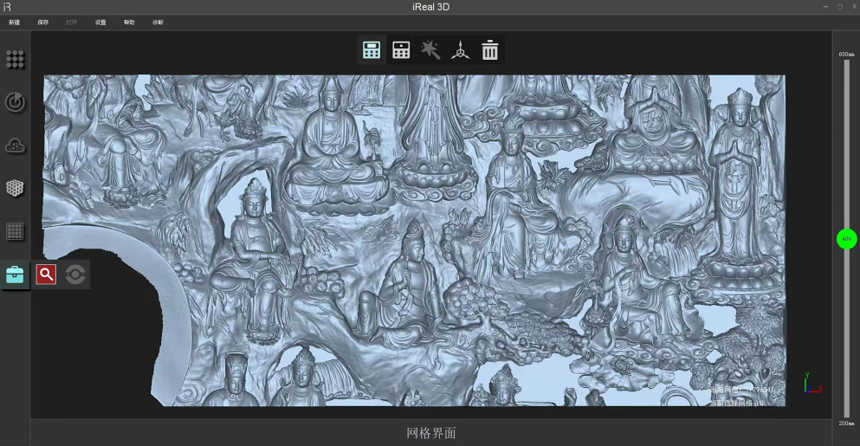
Task: Select the mesh cube icon in sidebar
Action: click(x=15, y=188)
